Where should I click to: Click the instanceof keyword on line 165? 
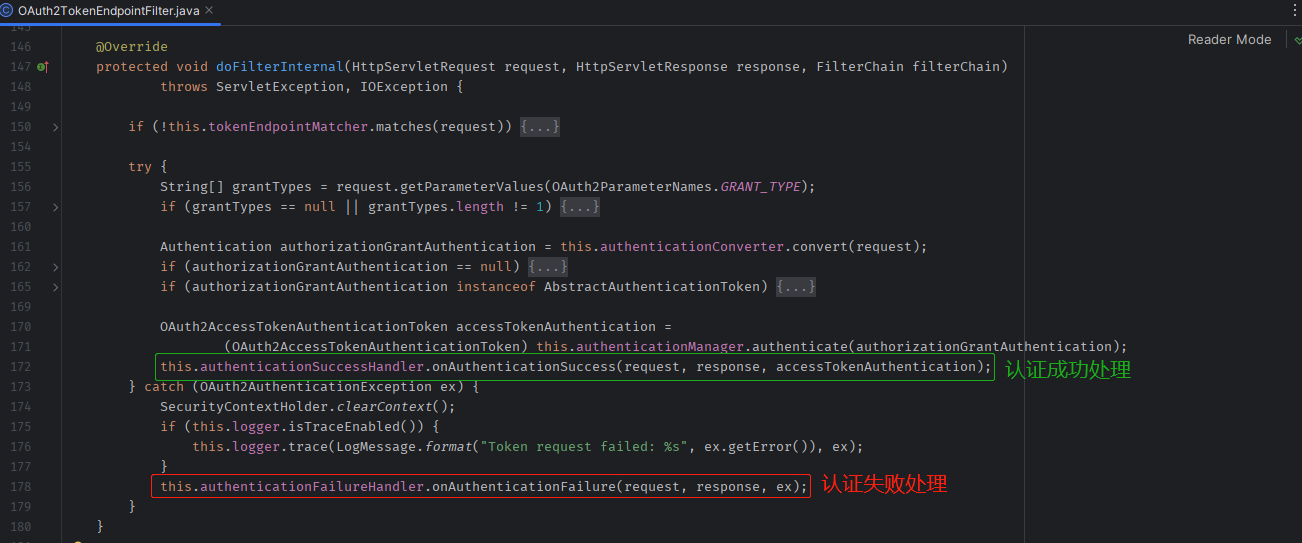pos(496,287)
